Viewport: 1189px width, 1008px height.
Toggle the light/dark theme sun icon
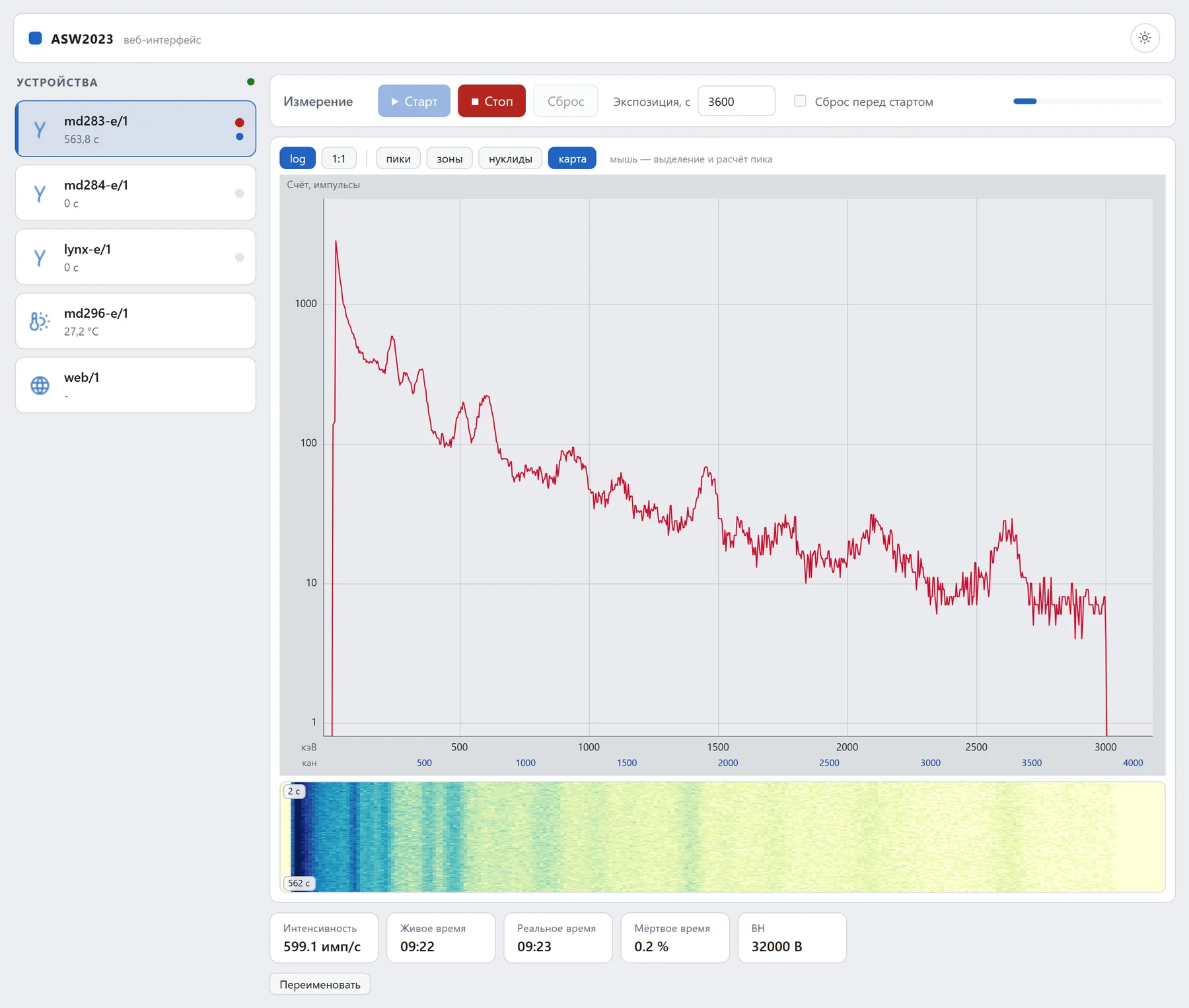click(1145, 38)
